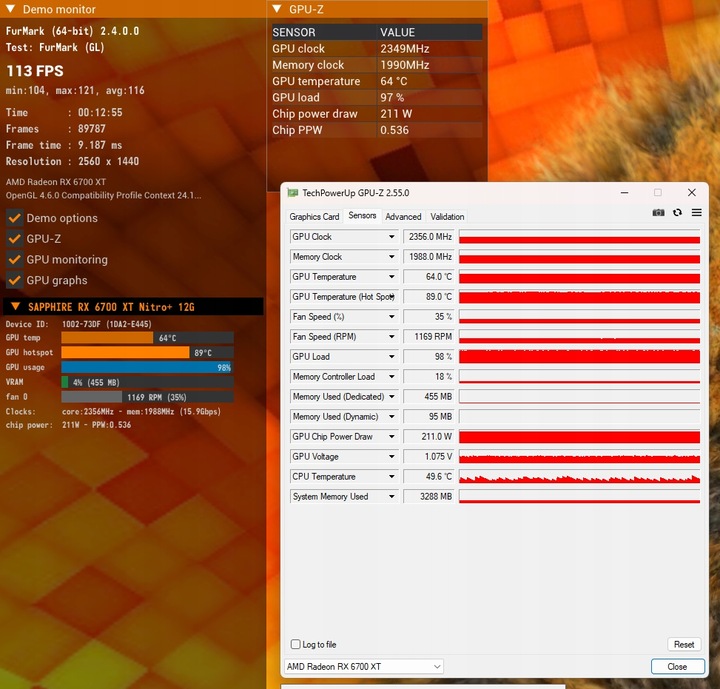The image size is (720, 689).
Task: Uncheck the Demo options checkbox
Action: coord(15,218)
